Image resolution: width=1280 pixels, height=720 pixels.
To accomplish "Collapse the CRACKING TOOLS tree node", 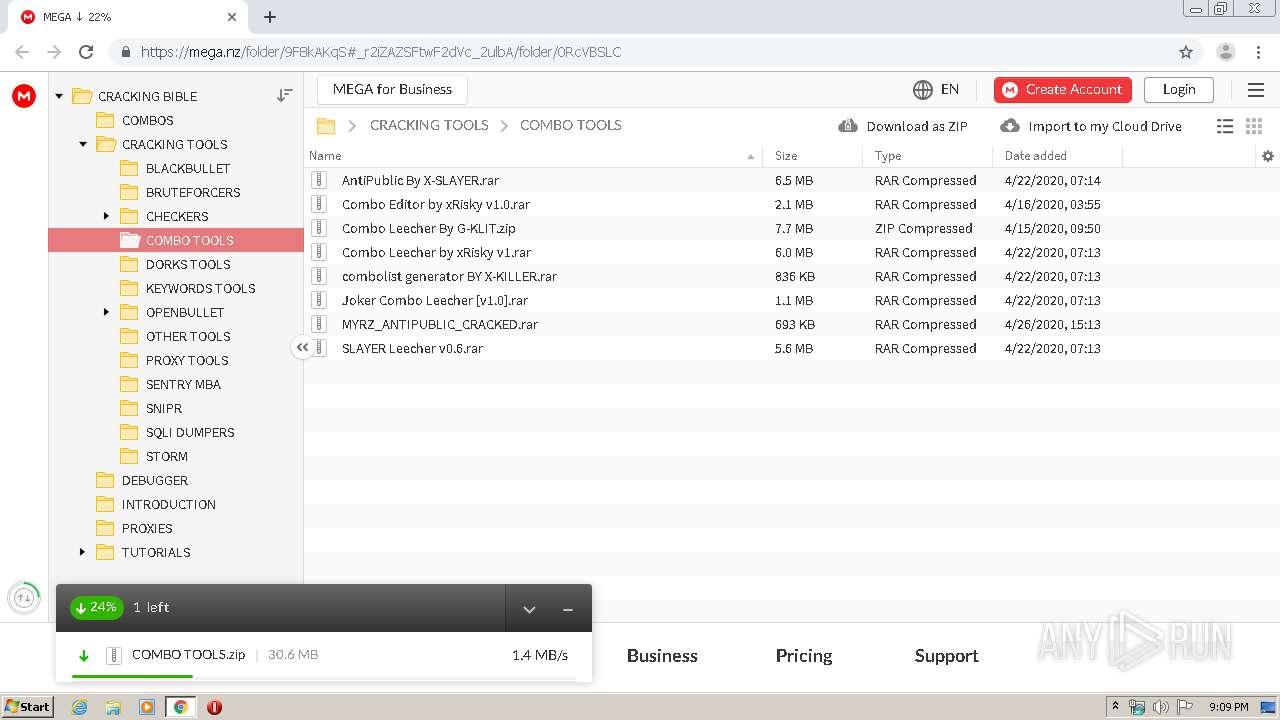I will coord(83,144).
